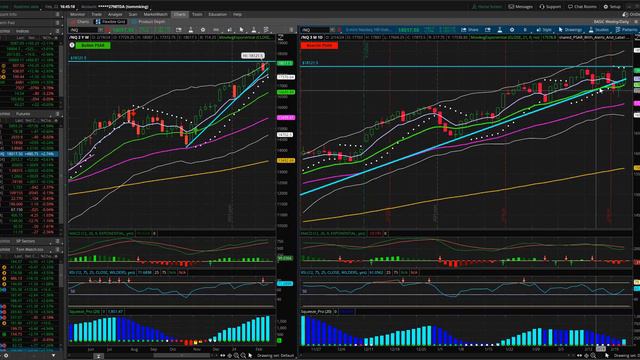Select the Futures watchlist name
Image resolution: width=640 pixels, height=360 pixels.
[x=23, y=114]
